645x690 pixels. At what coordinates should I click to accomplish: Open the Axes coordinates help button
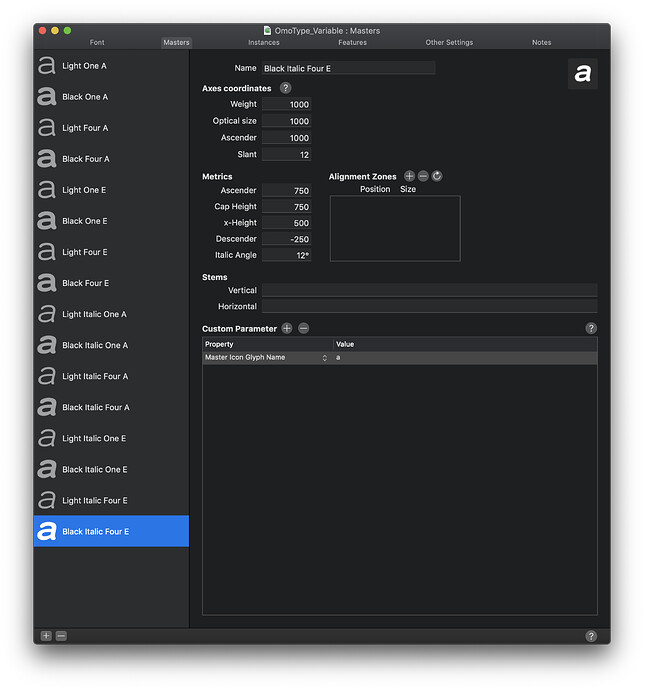[x=286, y=88]
